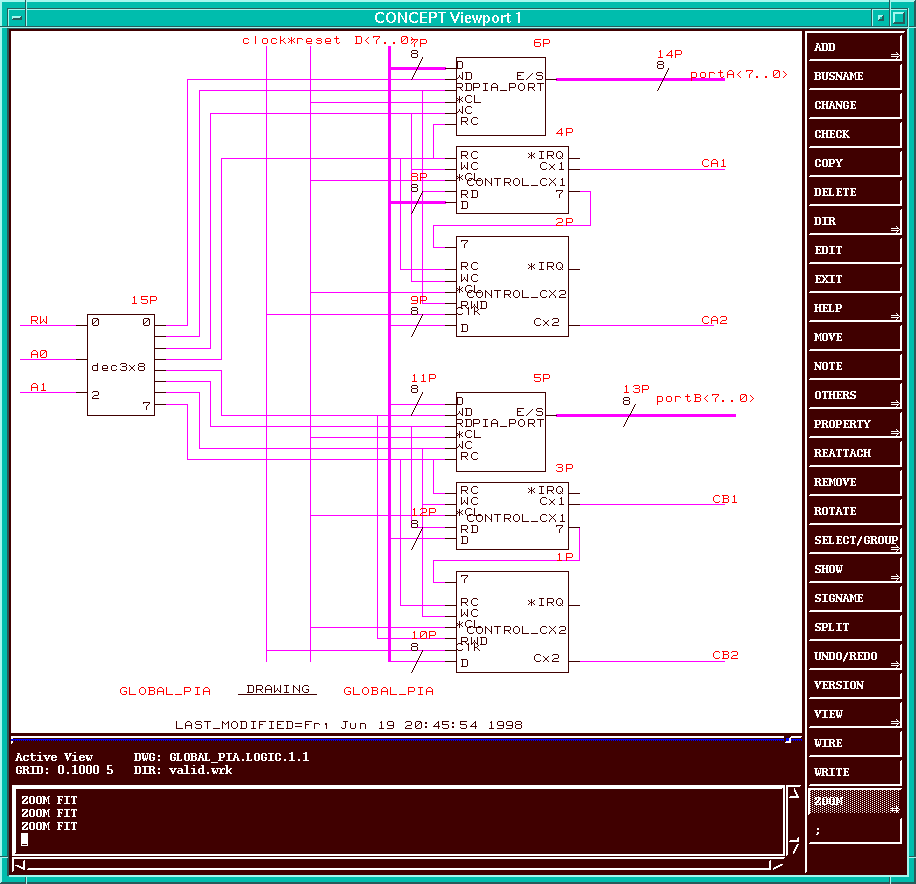The image size is (916, 884).
Task: Click the portA<7..0> bus label
Action: (738, 75)
